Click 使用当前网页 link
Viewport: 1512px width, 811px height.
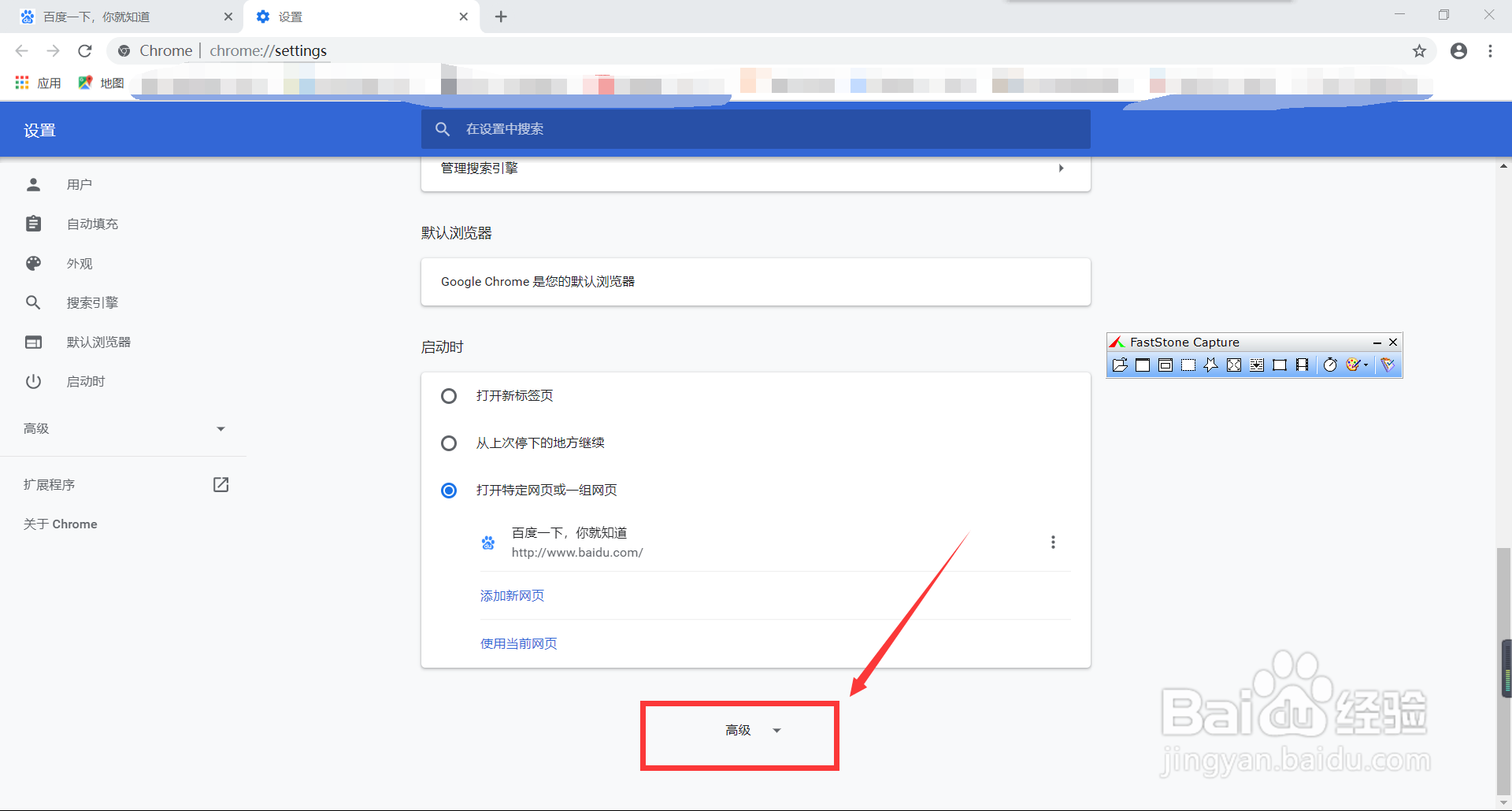tap(519, 644)
